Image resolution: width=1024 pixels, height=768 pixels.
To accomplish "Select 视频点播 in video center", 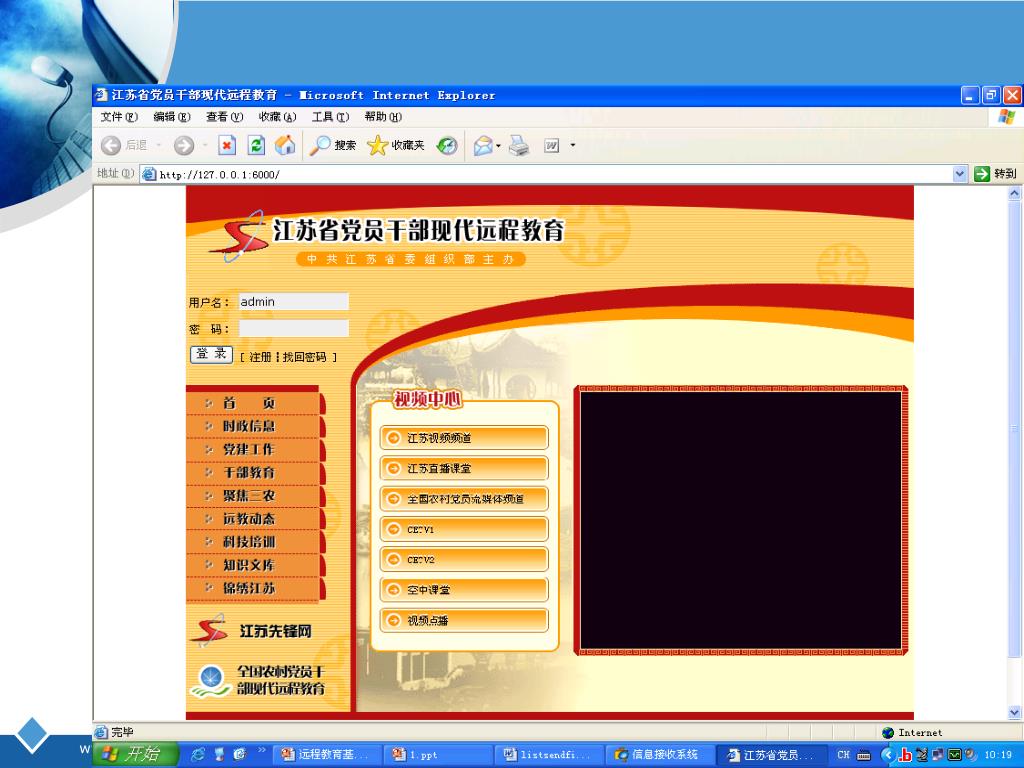I will (x=464, y=620).
